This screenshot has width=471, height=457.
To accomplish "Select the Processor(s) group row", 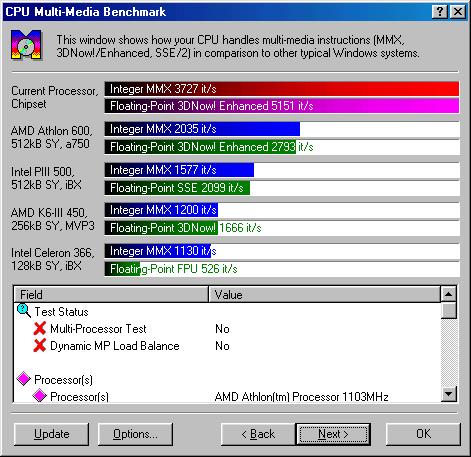I will (227, 379).
